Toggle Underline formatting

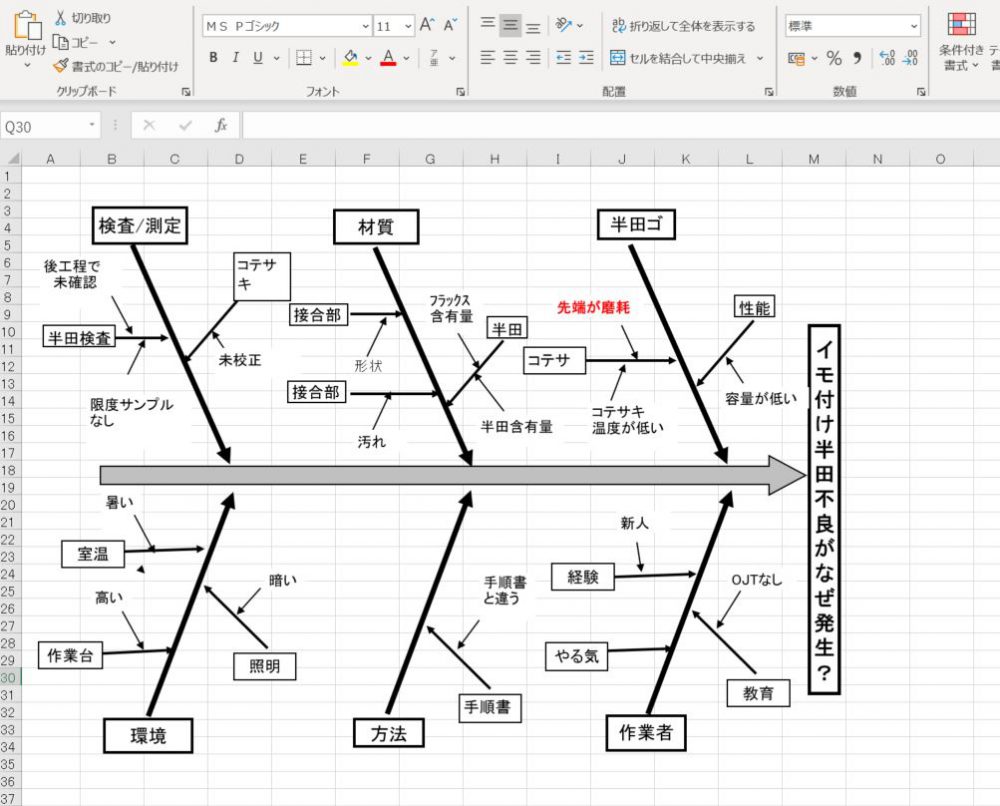tap(257, 58)
